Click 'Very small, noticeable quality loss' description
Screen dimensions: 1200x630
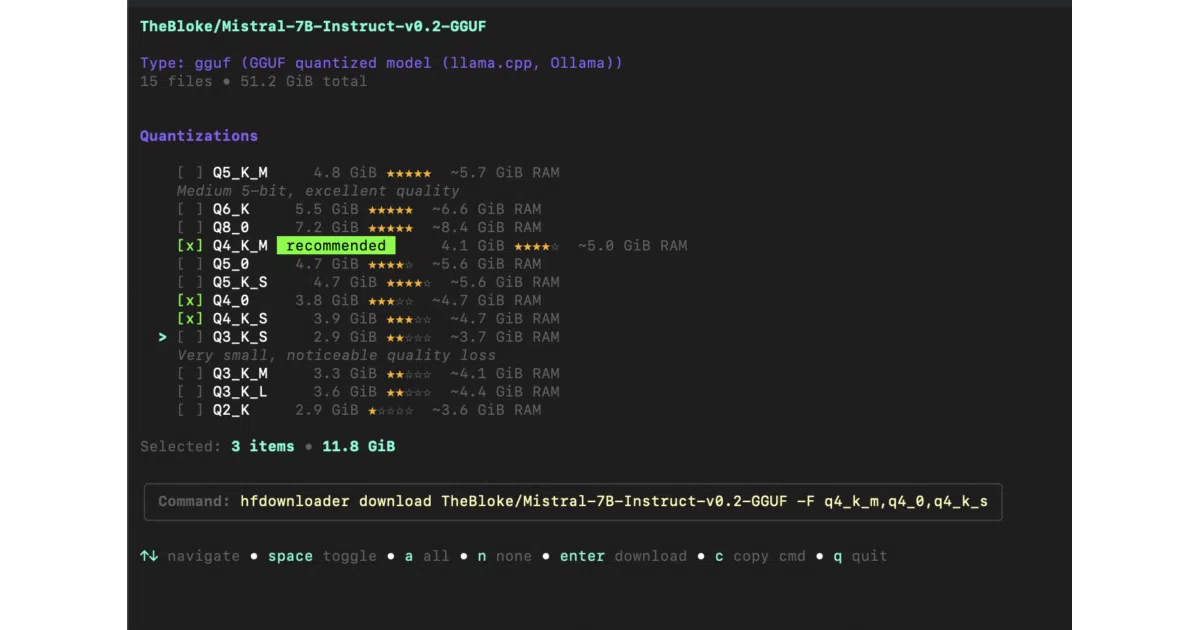tap(336, 355)
